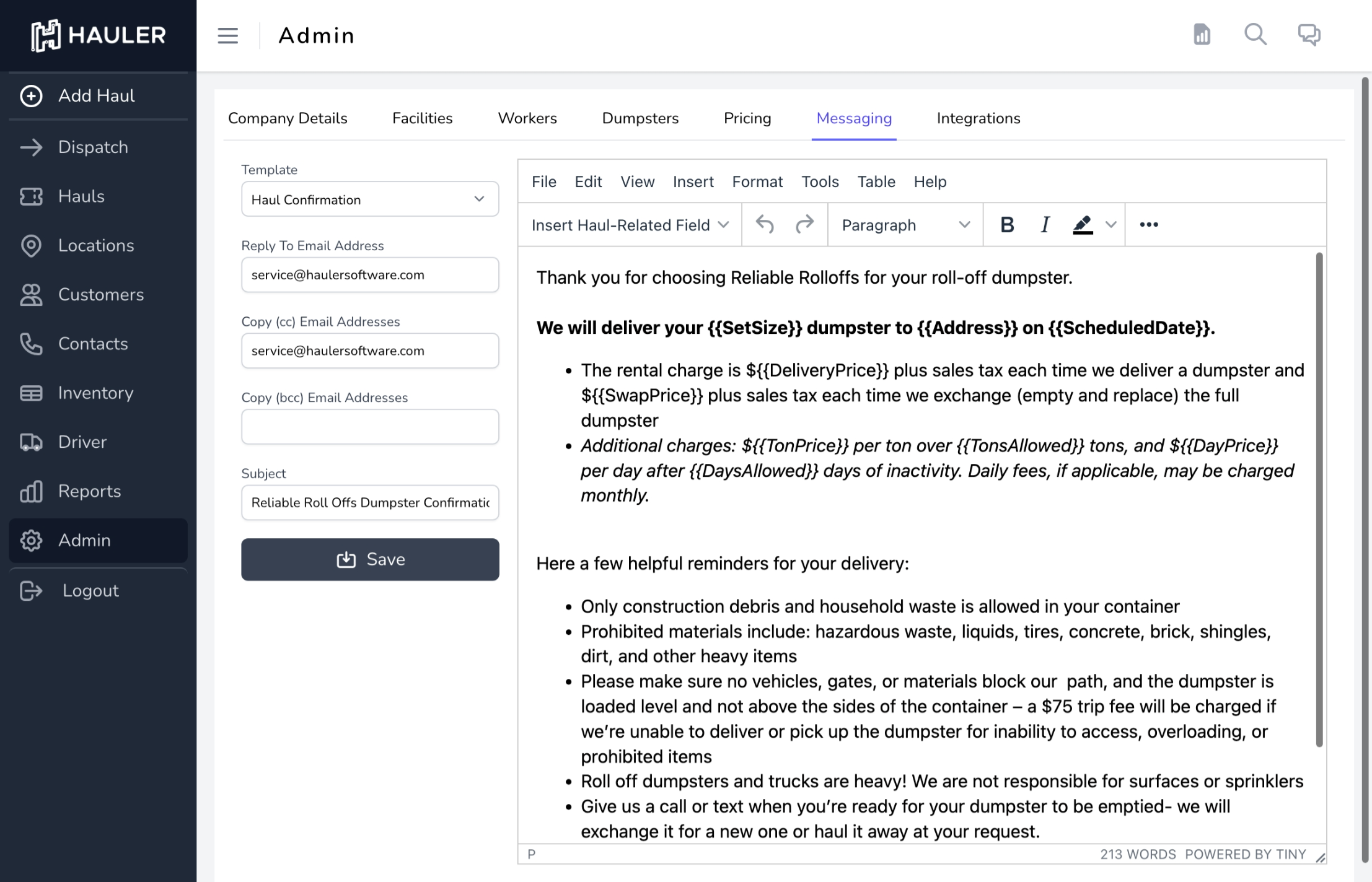Click 'Here a few helpful reminders' line
Viewport: 1372px width, 882px height.
[722, 564]
